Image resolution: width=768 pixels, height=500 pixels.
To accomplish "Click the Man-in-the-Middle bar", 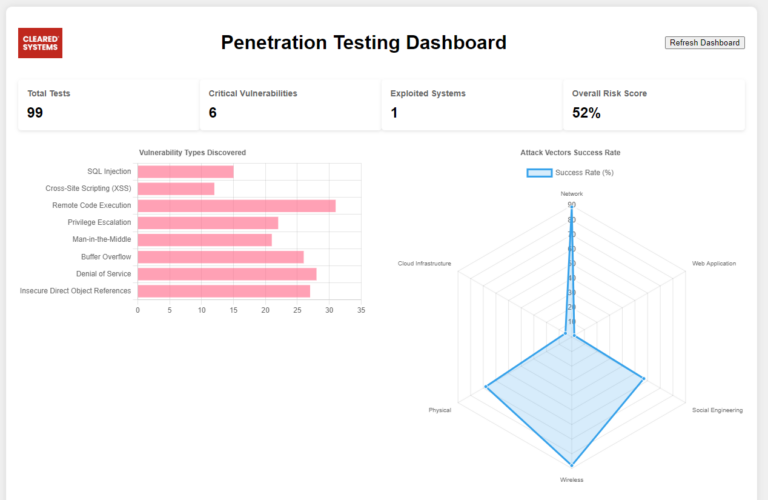I will (204, 240).
